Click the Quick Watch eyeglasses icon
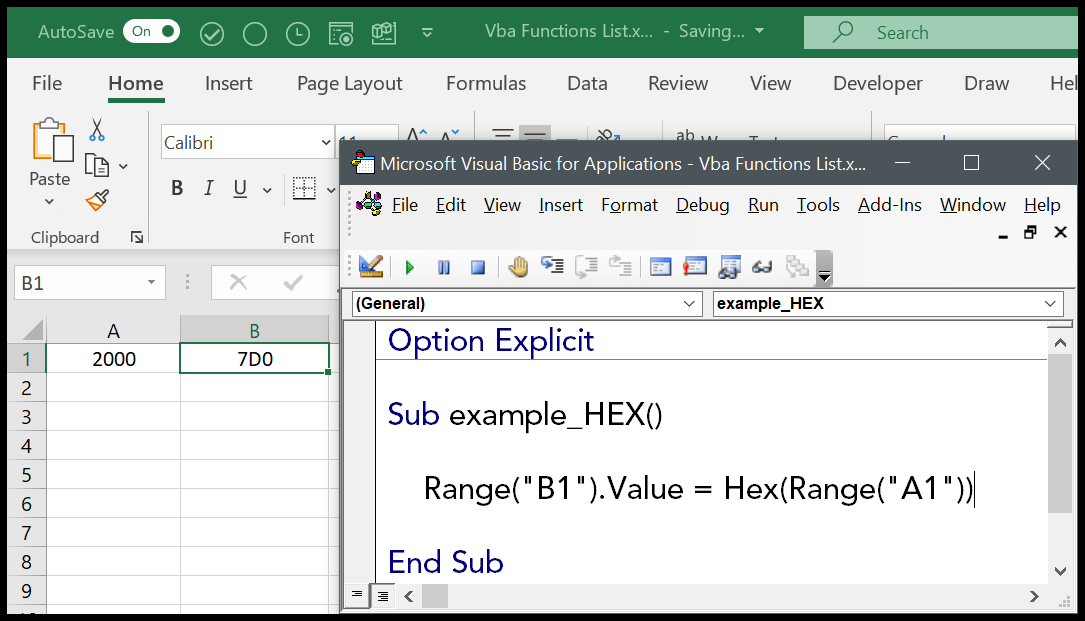The height and width of the screenshot is (621, 1085). click(x=762, y=267)
